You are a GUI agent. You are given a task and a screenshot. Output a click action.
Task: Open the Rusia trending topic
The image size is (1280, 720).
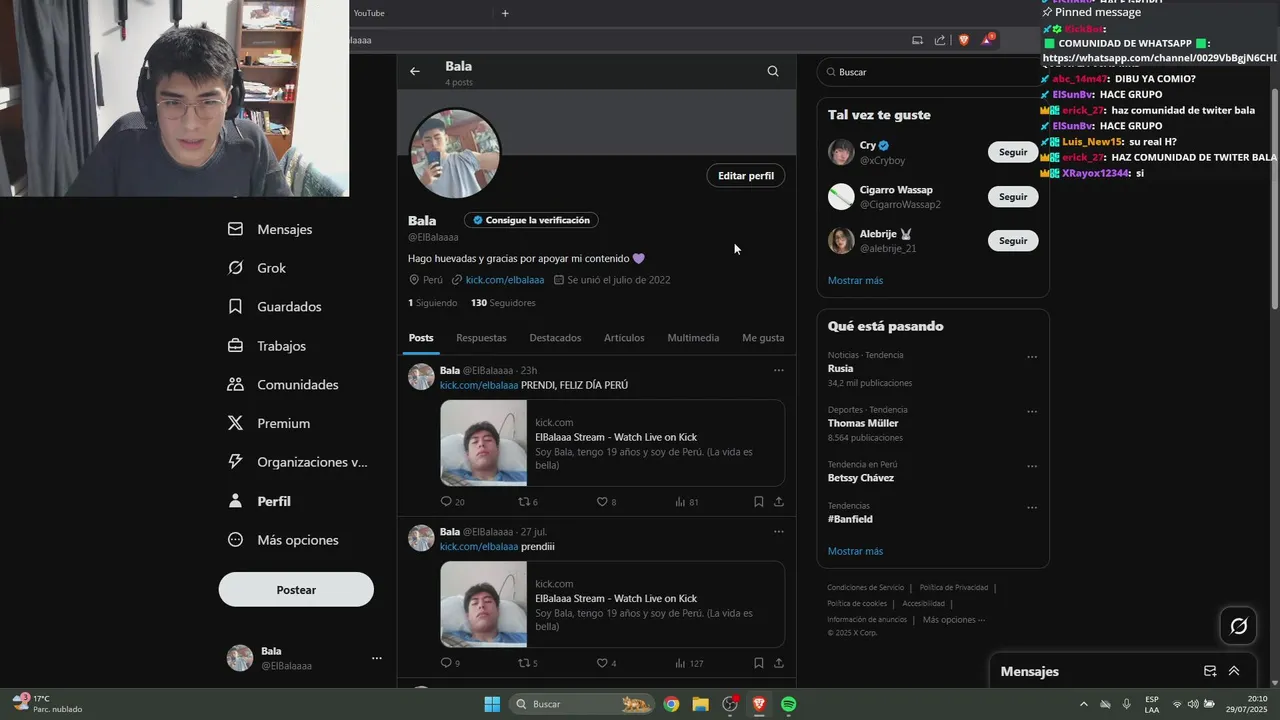[x=840, y=368]
